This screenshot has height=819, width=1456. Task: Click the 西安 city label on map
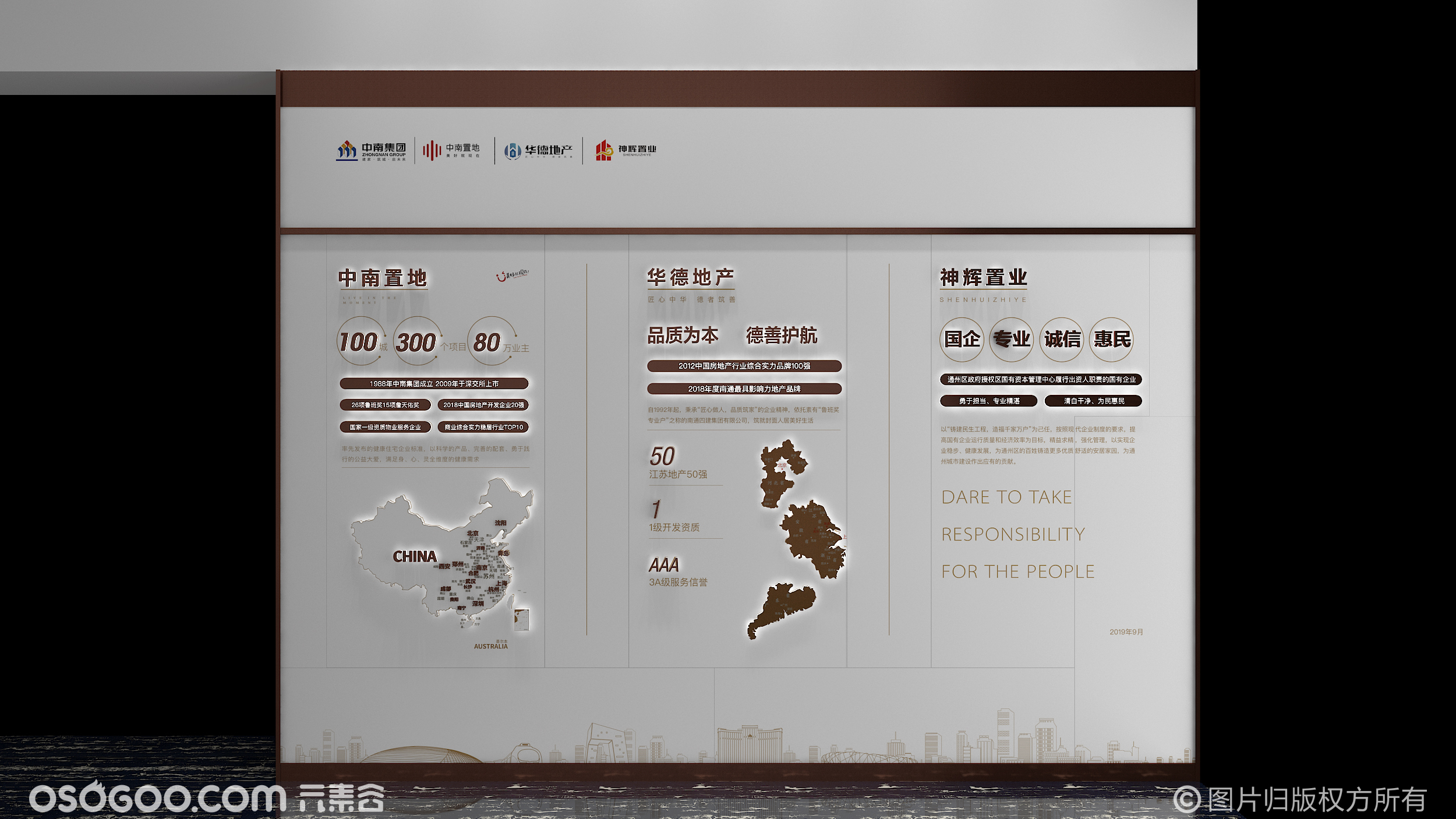[x=444, y=566]
